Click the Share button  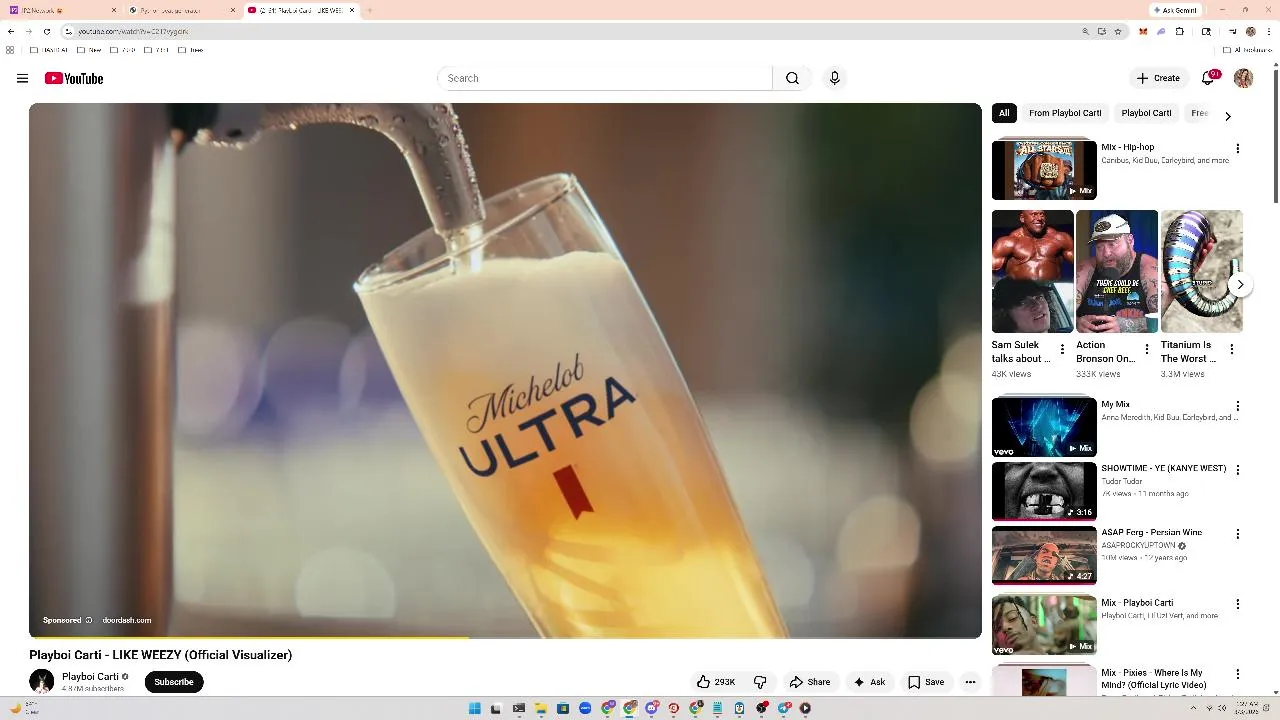(810, 682)
